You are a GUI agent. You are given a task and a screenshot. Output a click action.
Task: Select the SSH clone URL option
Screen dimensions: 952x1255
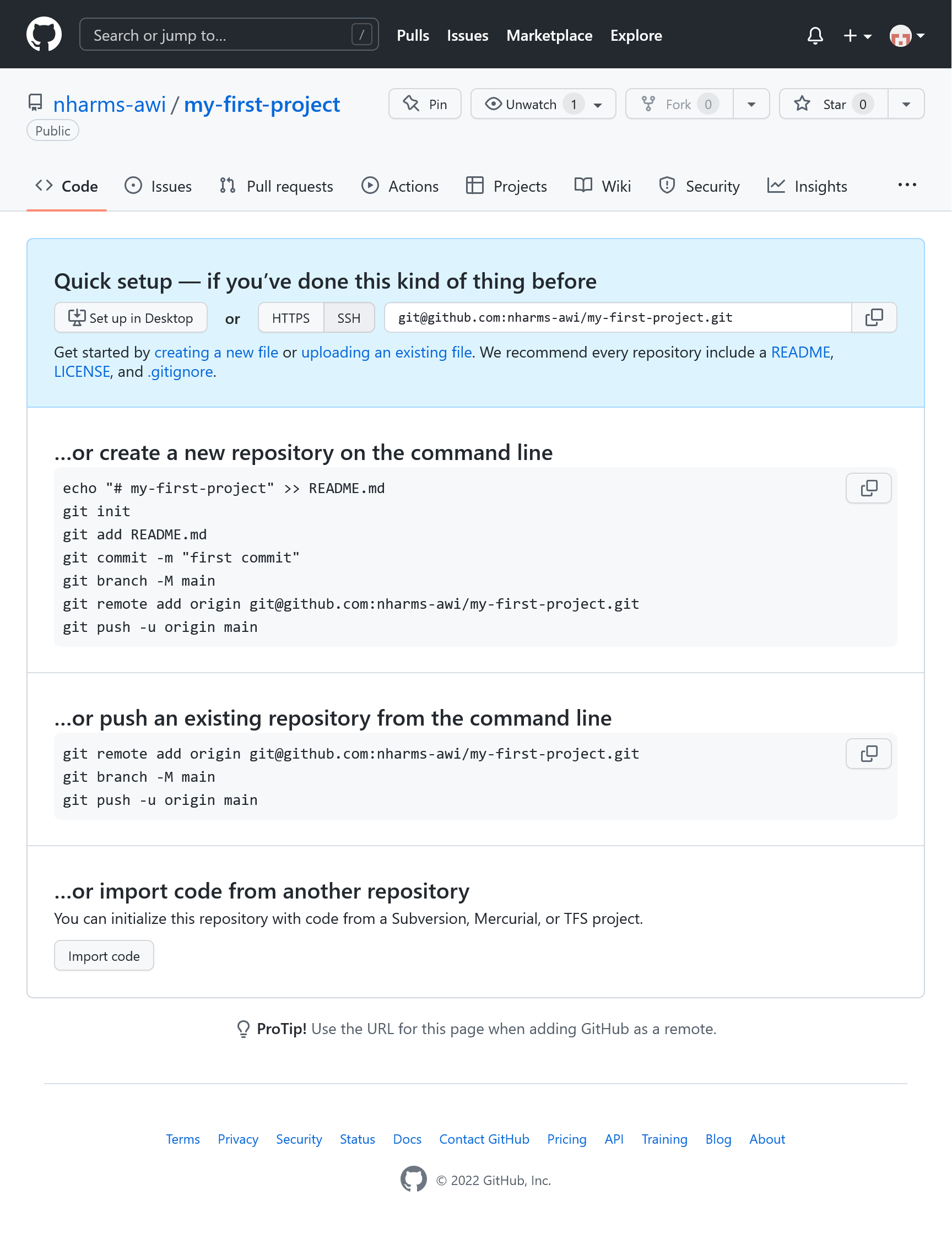tap(349, 318)
